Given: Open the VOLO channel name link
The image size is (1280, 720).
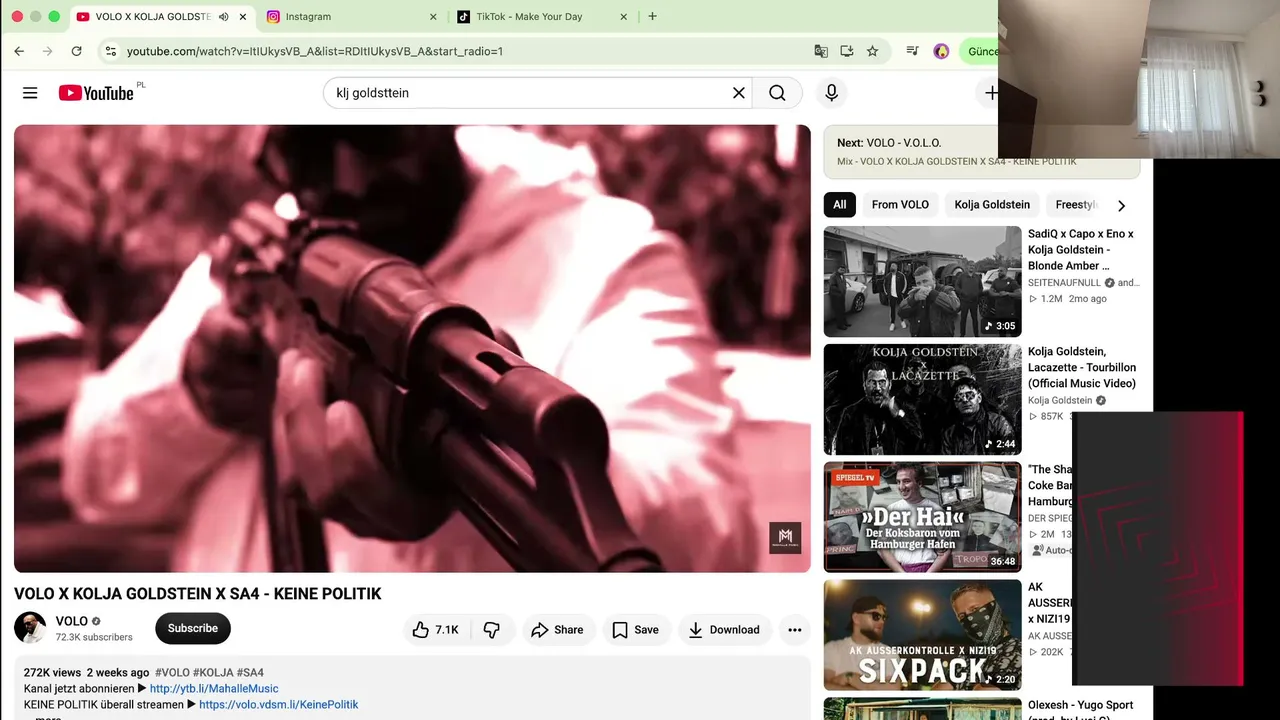Looking at the screenshot, I should [x=72, y=621].
